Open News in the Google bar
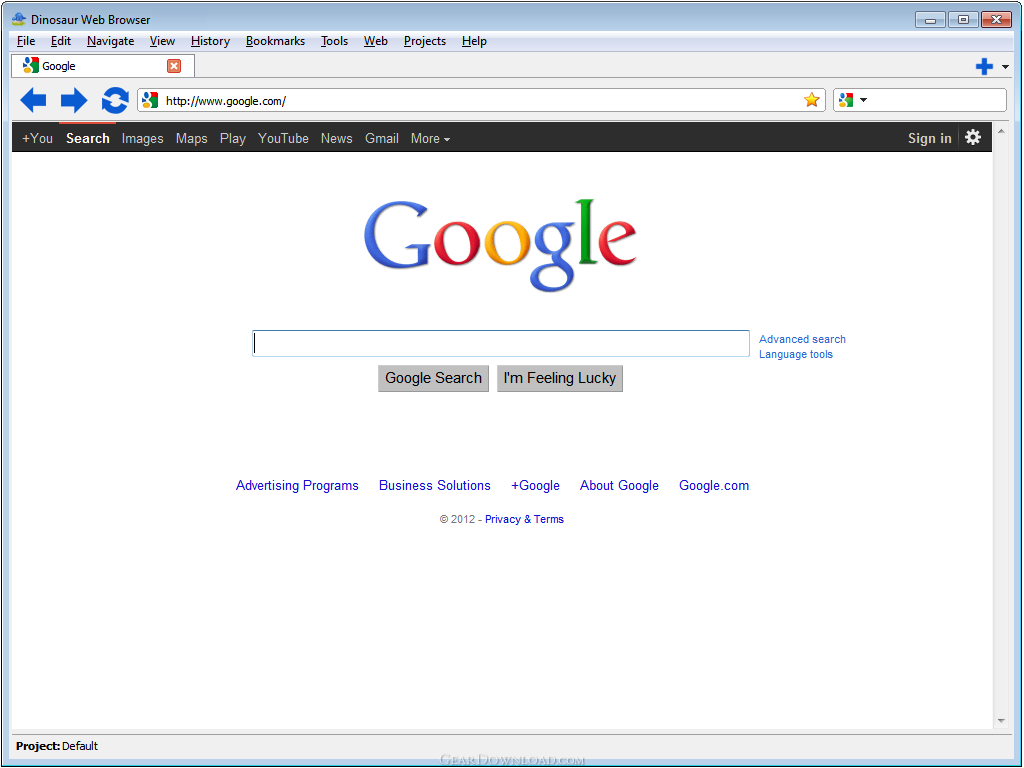 click(x=336, y=138)
